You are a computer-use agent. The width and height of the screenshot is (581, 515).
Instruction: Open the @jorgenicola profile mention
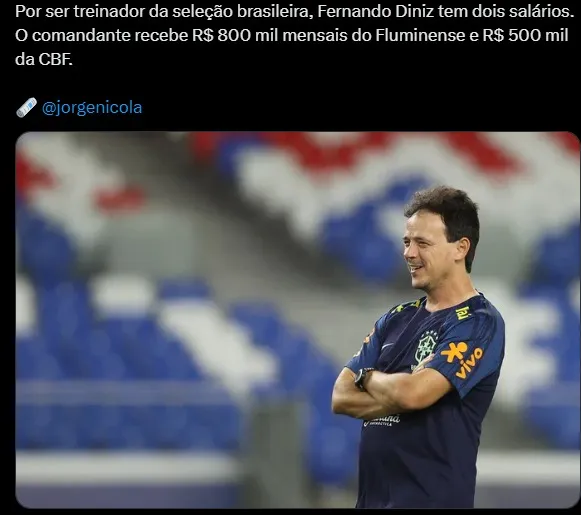pos(92,107)
